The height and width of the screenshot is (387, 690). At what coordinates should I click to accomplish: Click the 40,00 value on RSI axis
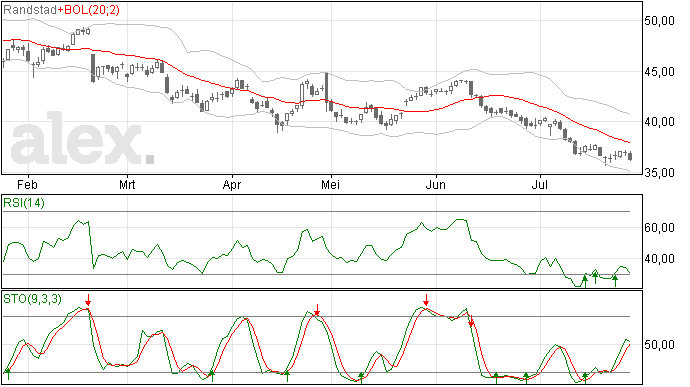[659, 259]
